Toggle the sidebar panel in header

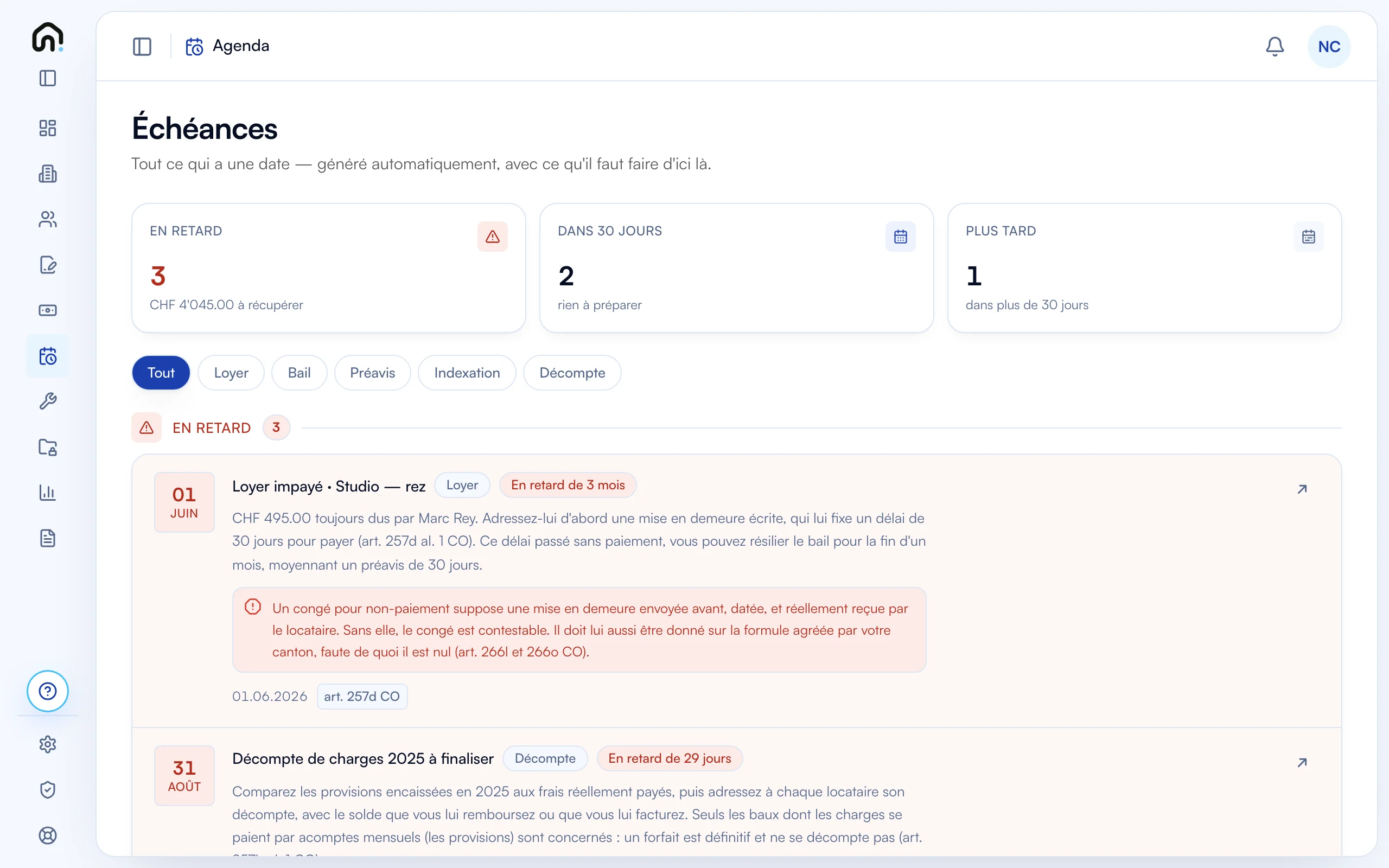pyautogui.click(x=142, y=47)
